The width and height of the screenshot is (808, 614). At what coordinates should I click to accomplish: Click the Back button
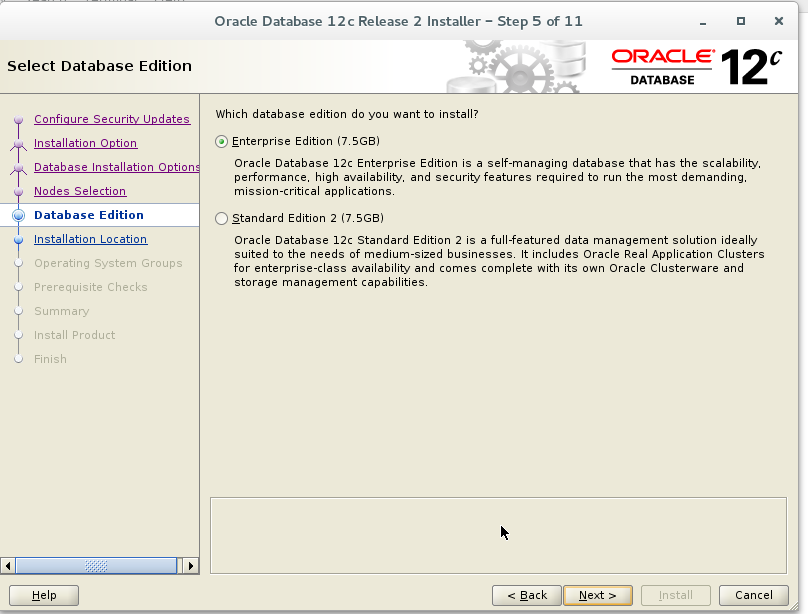click(527, 594)
